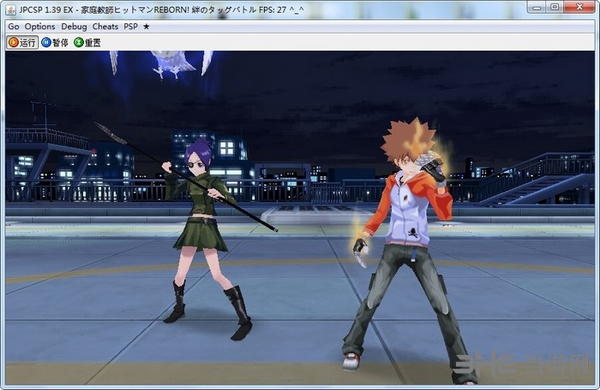
Task: Open the Go menu
Action: click(x=13, y=26)
